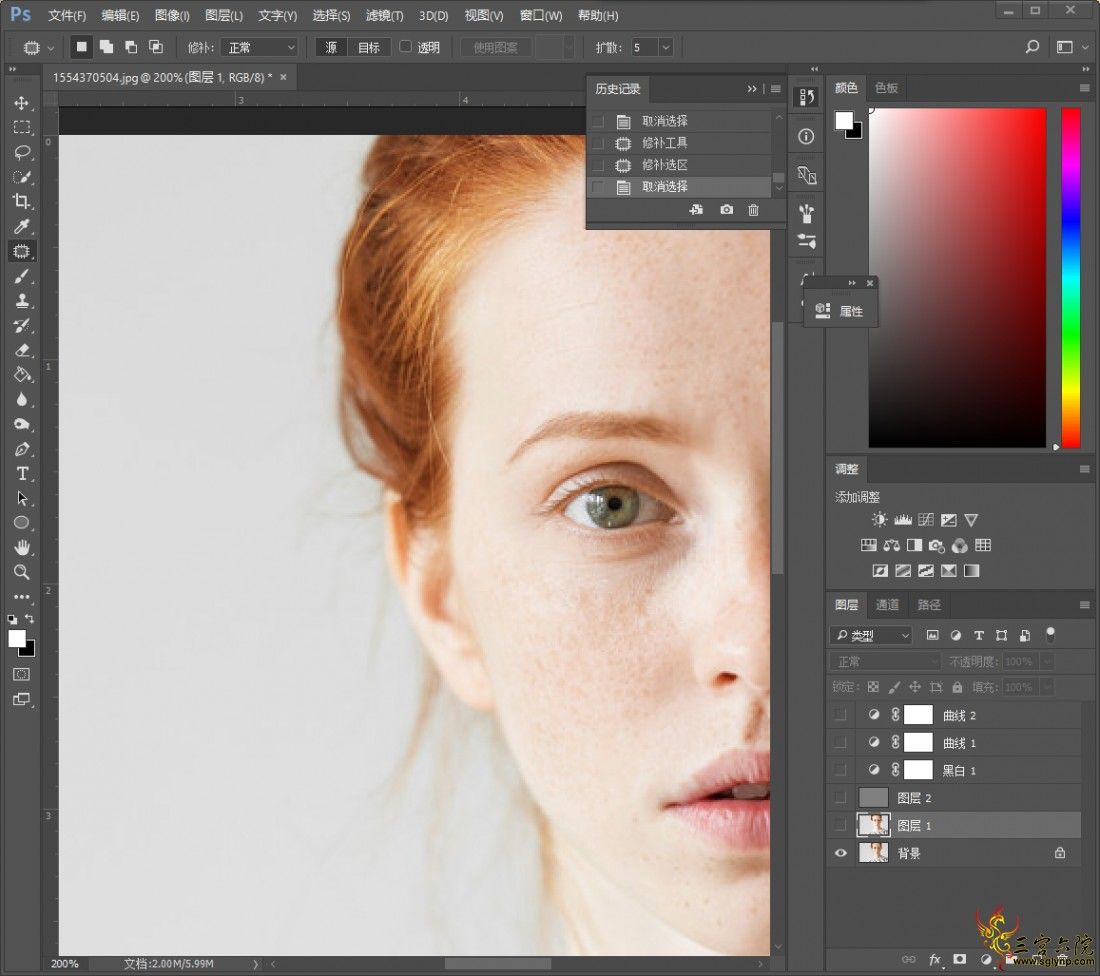Add a Levels adjustment

[903, 520]
